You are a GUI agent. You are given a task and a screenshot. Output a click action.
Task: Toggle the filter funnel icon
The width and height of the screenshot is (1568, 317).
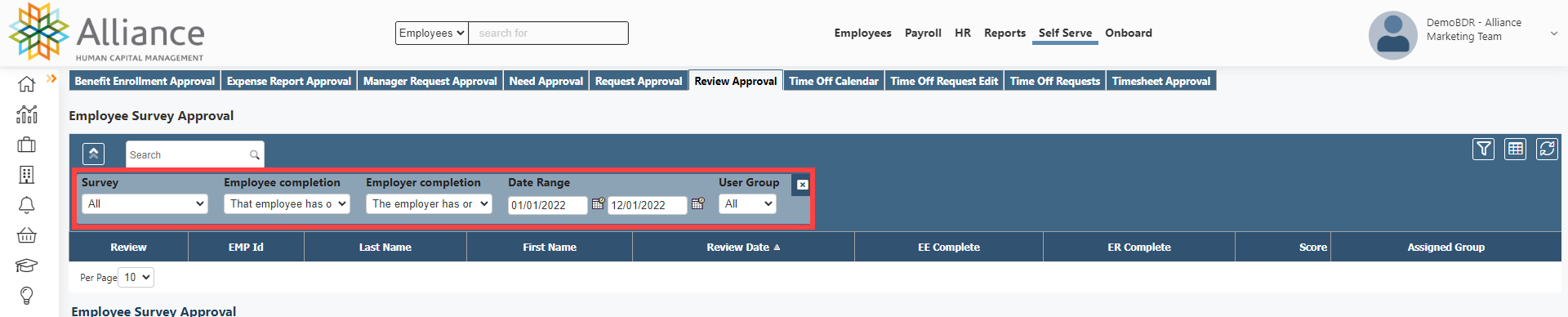pos(1484,149)
